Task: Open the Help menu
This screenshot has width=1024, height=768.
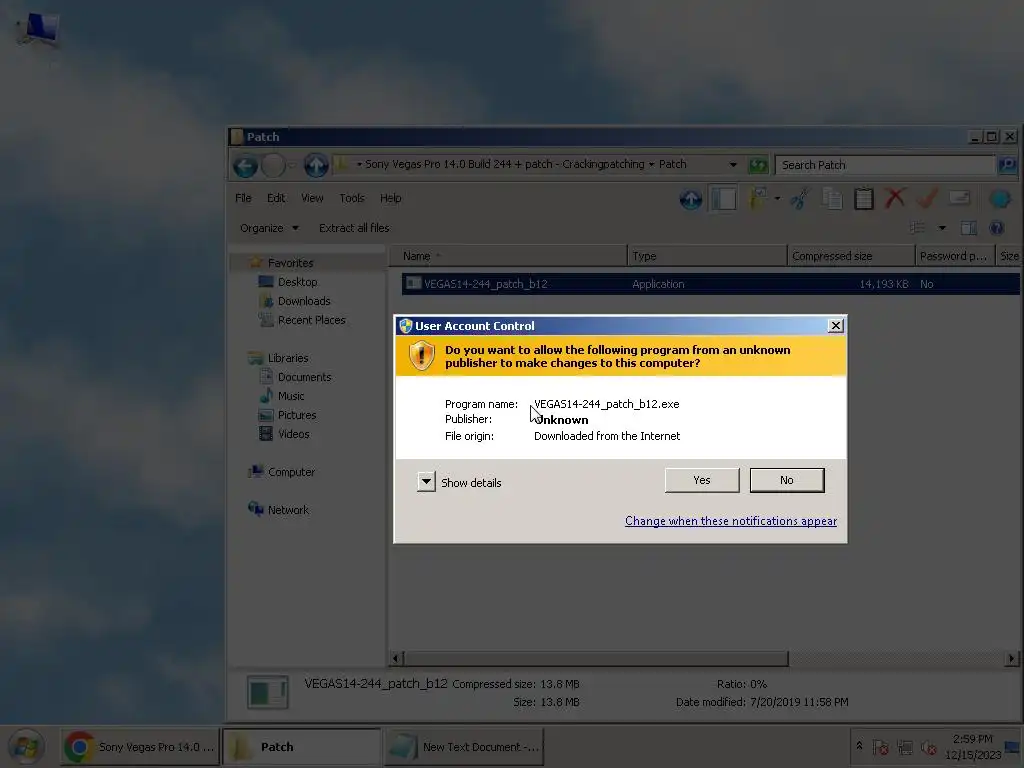Action: 391,198
